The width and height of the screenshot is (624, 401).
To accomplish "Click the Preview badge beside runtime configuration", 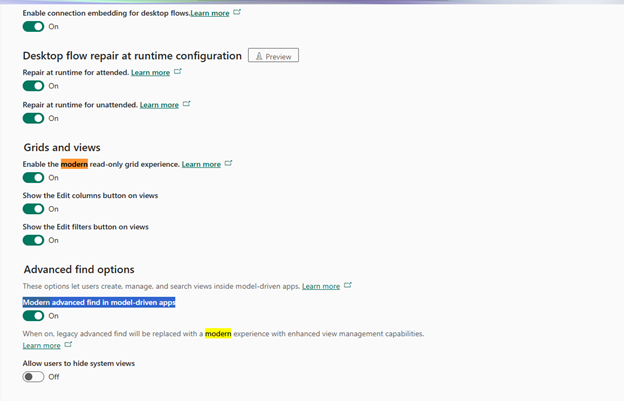I will pyautogui.click(x=273, y=55).
